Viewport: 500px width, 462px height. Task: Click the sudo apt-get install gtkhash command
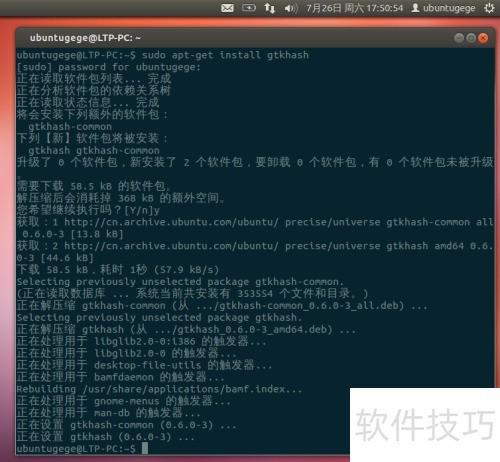[x=225, y=55]
